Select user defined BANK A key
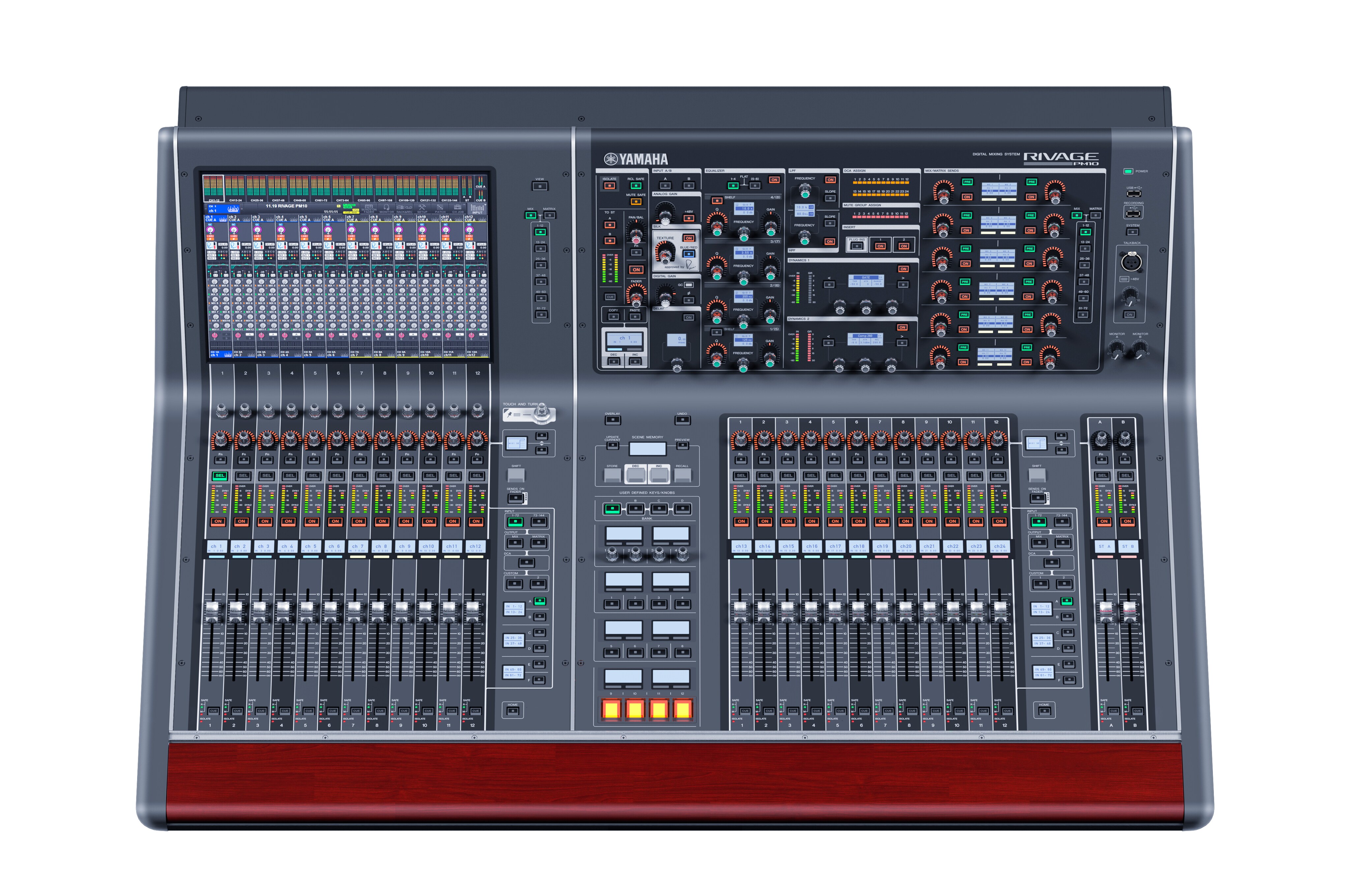1350x896 pixels. (612, 508)
